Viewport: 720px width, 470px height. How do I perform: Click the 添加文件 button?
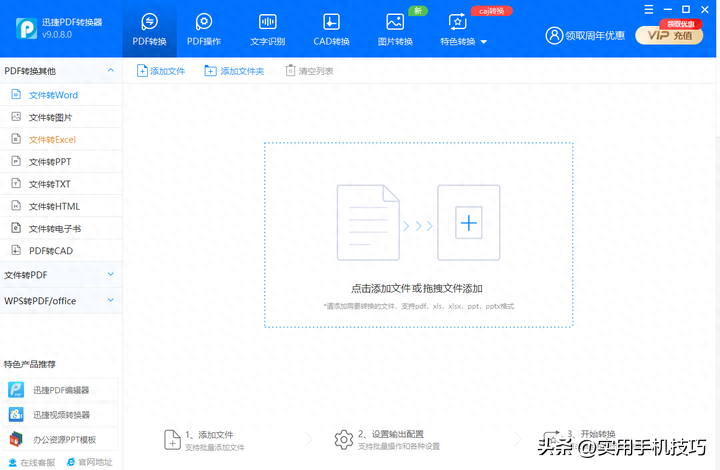tap(161, 71)
